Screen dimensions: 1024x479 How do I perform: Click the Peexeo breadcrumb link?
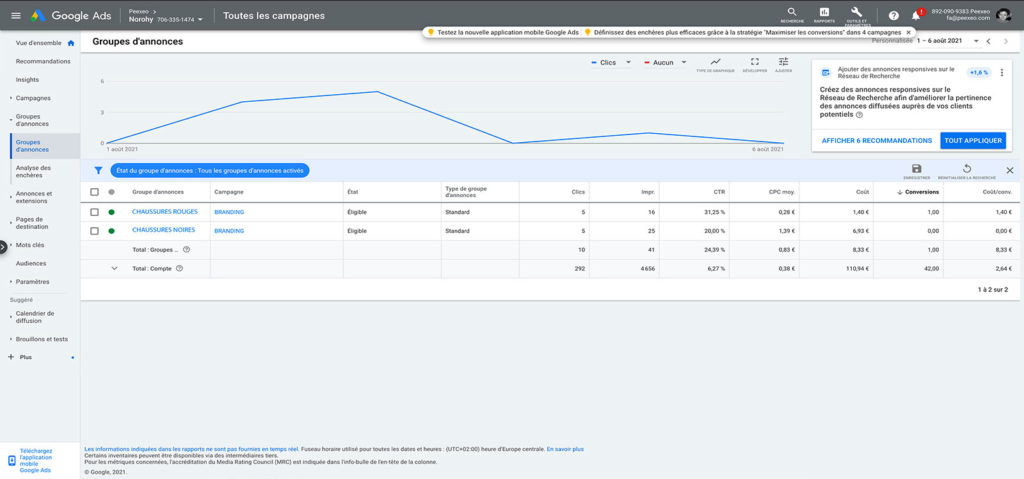138,11
